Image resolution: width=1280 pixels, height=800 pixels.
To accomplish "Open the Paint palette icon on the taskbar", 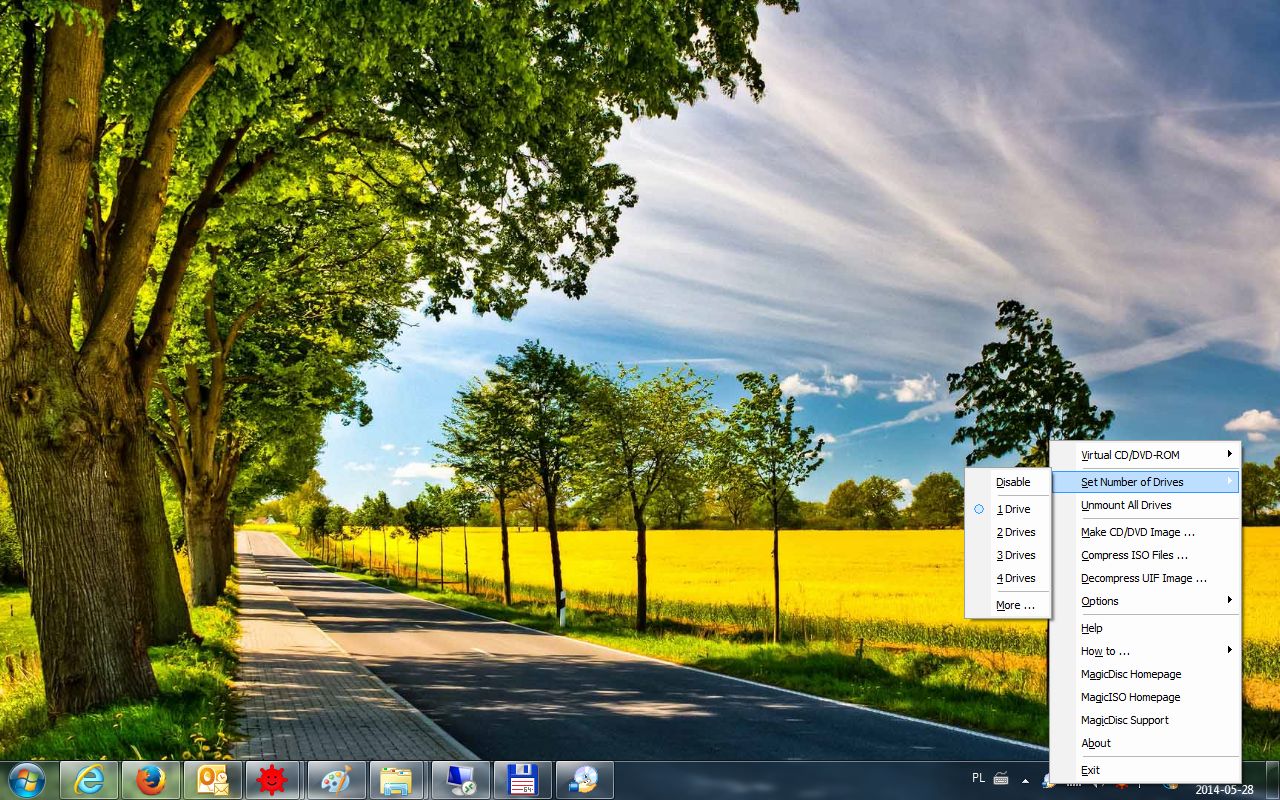I will click(337, 780).
